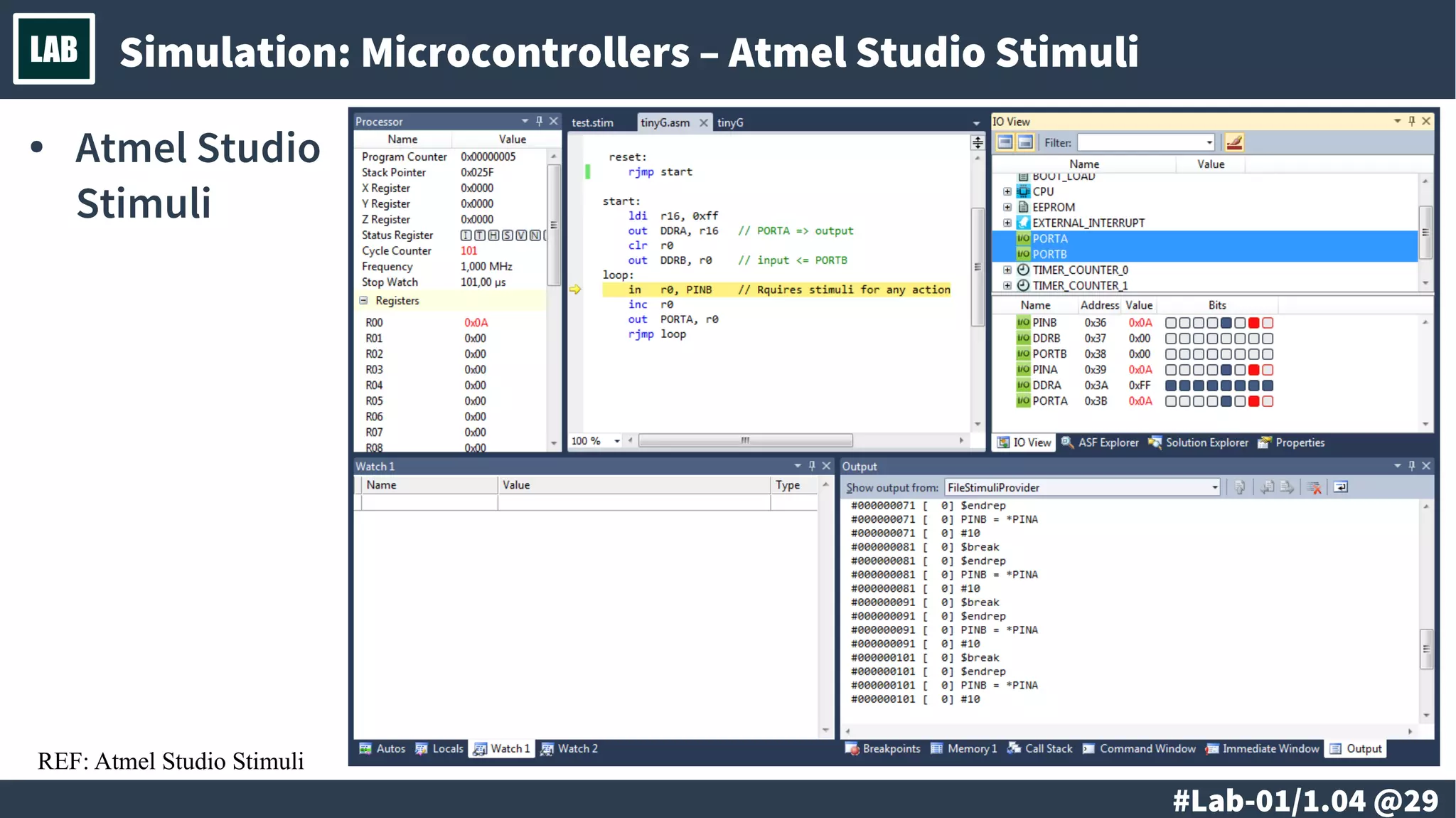Click inside the IO View Filter input field
Image resolution: width=1456 pixels, height=818 pixels.
coord(1140,143)
